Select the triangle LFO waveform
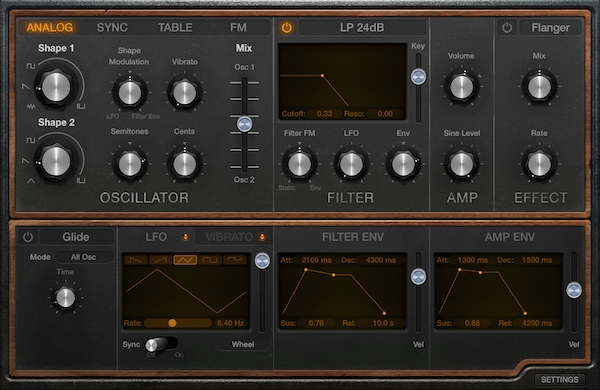Screen dimensions: 600x390 pos(185,260)
